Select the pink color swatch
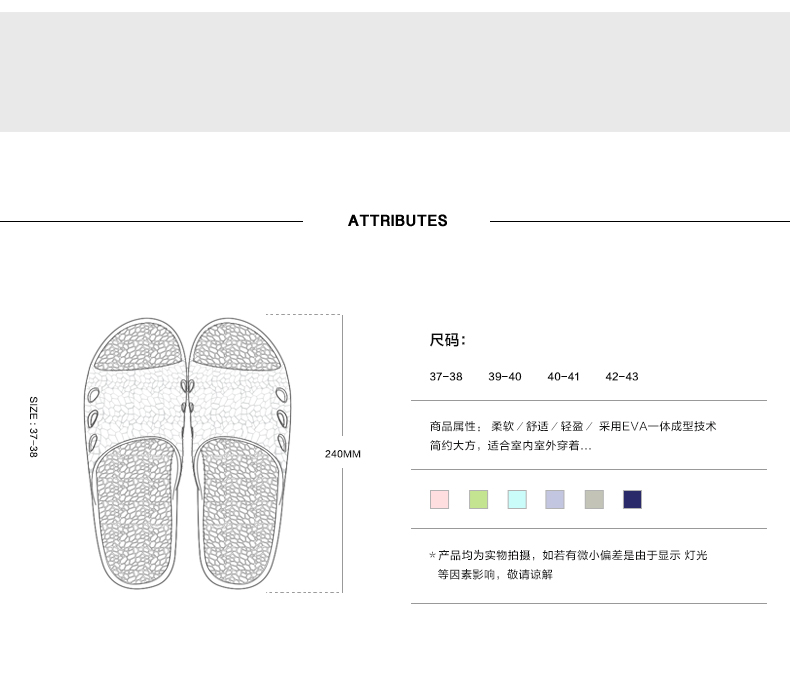 440,499
